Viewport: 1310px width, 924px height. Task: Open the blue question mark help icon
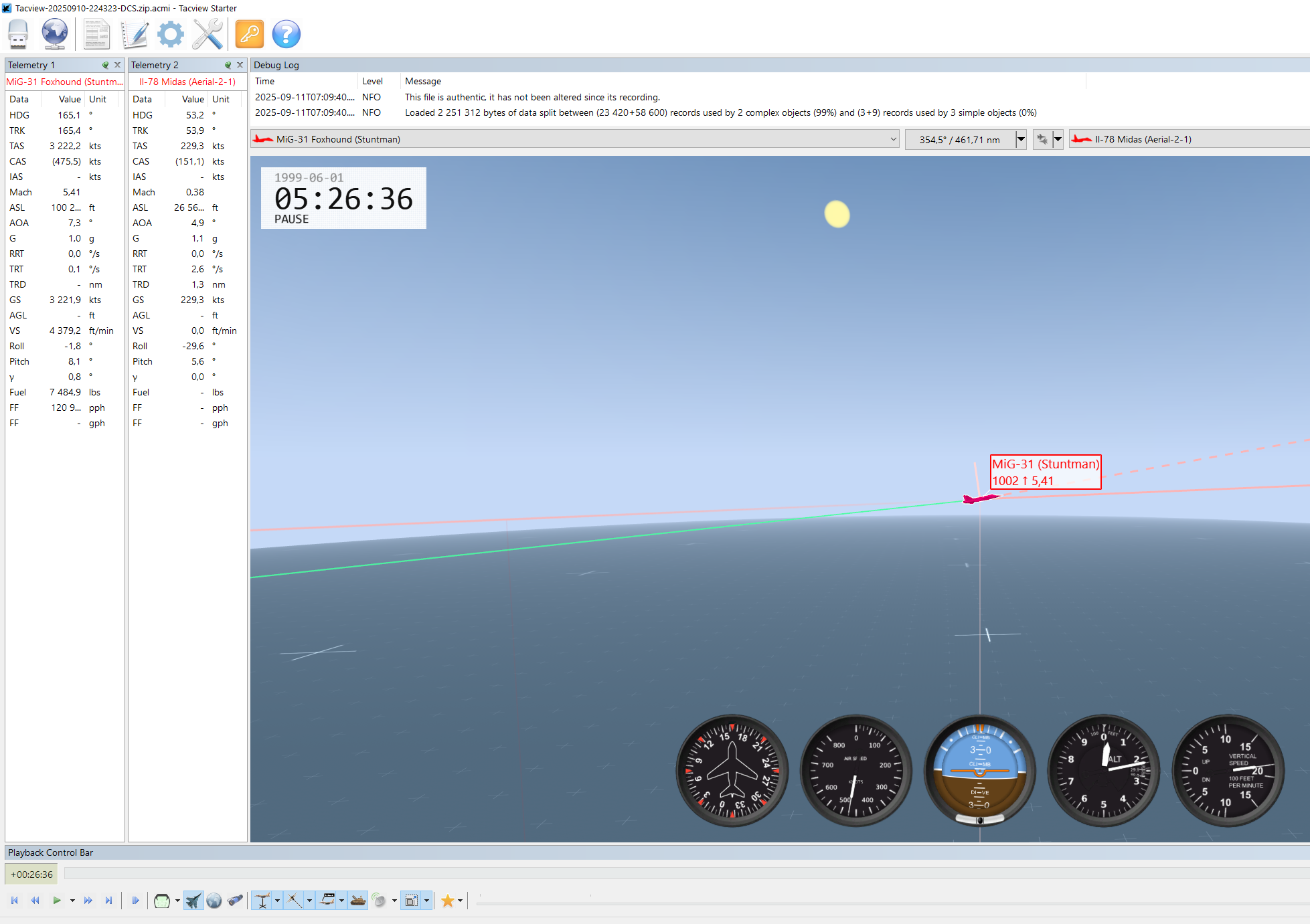[x=286, y=34]
